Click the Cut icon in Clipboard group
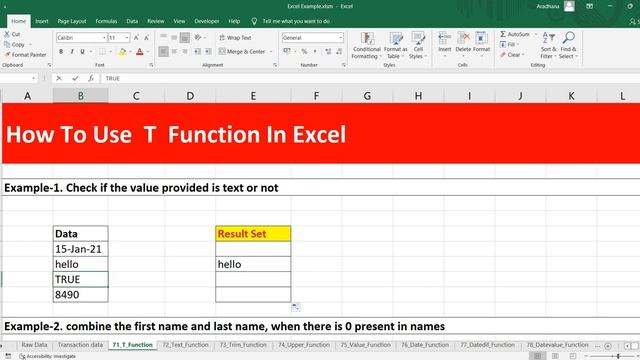 pos(7,34)
